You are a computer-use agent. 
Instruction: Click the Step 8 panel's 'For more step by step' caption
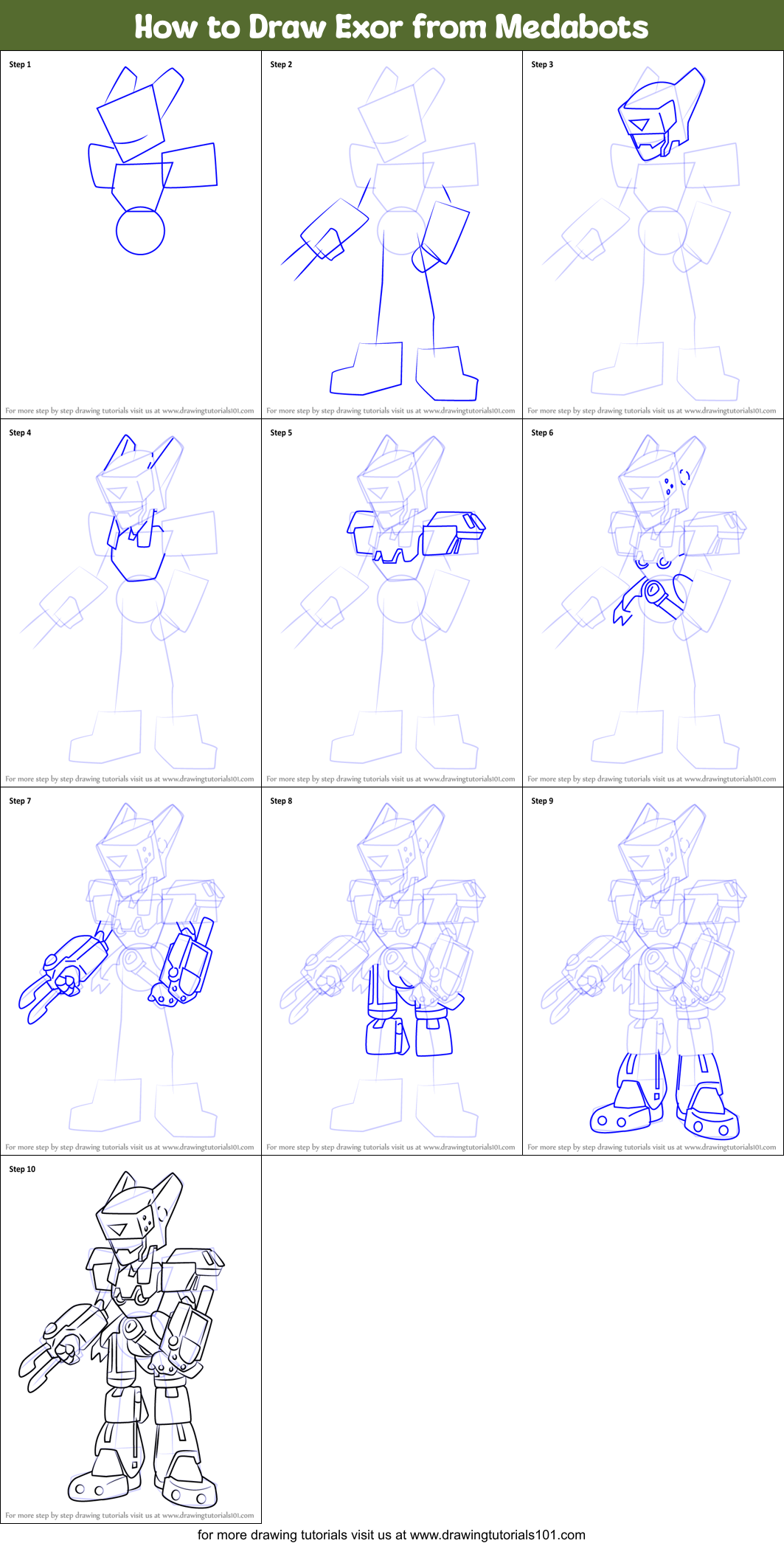pos(391,1148)
